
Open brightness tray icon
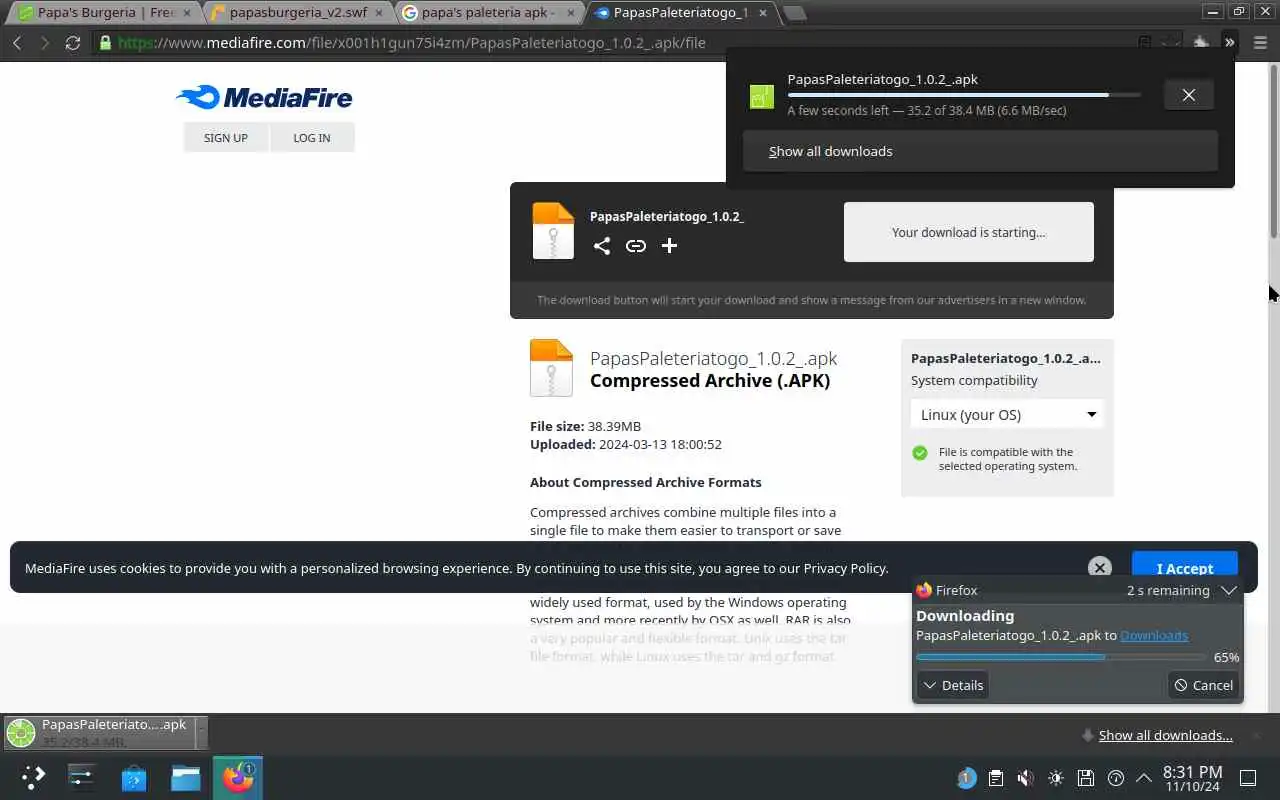click(x=1056, y=778)
